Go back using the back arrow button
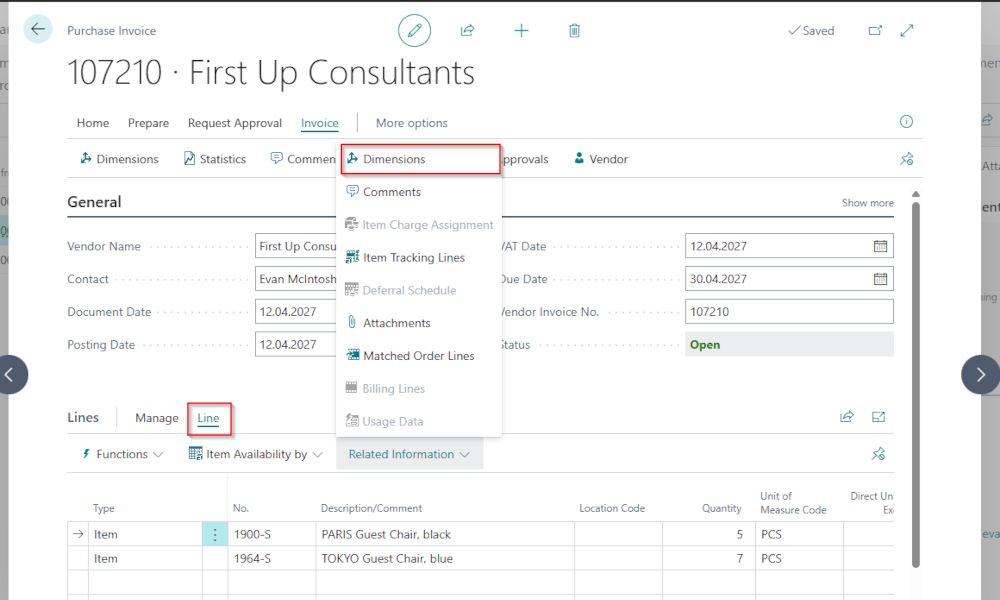The height and width of the screenshot is (600, 1000). pos(38,29)
